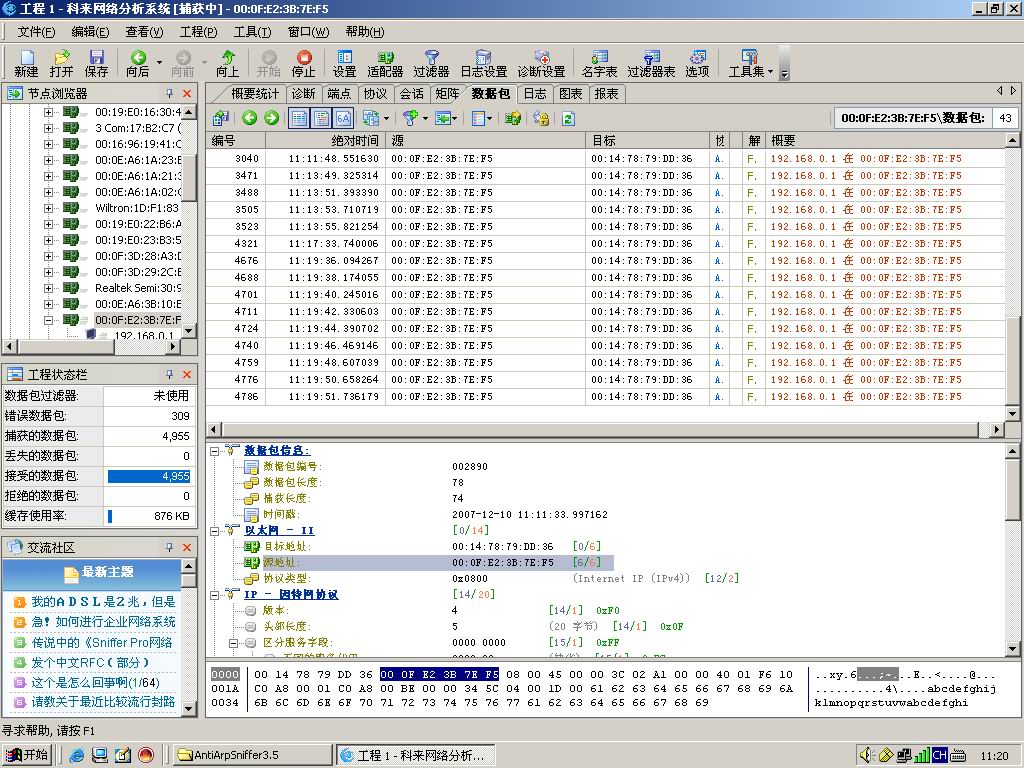Collapse the IP - 因特网协议 tree node
This screenshot has height=768, width=1024.
(215, 595)
